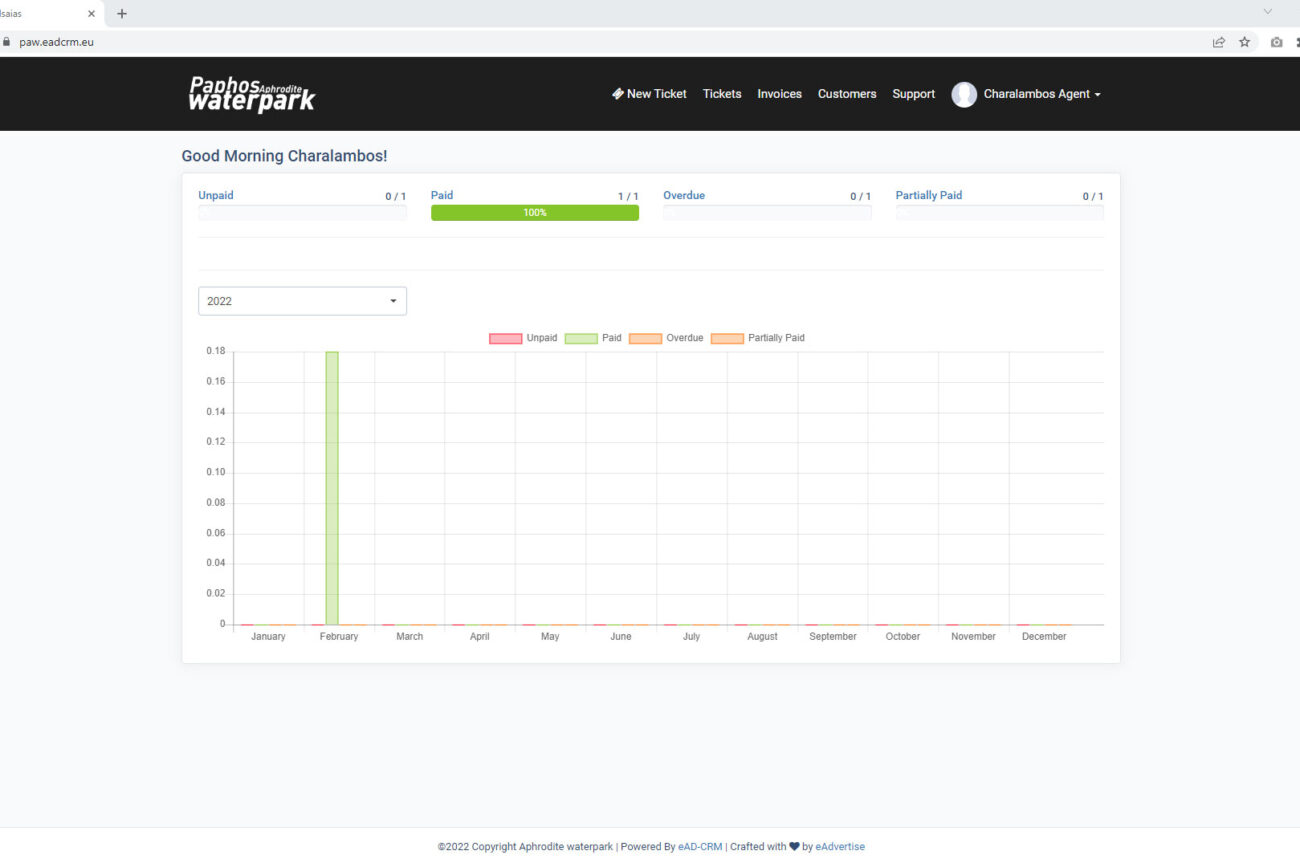Image resolution: width=1300 pixels, height=867 pixels.
Task: Click the site lock icon in address bar
Action: (7, 42)
